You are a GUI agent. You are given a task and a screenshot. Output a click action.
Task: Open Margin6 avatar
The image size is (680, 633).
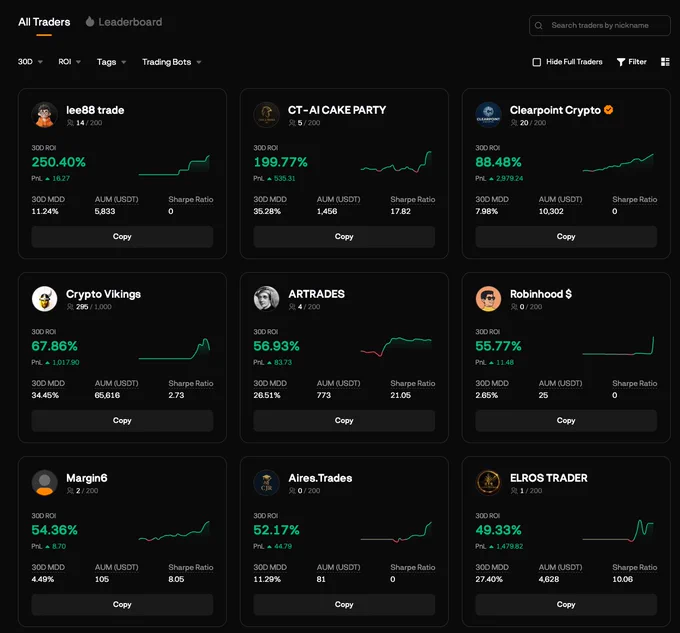pos(45,483)
